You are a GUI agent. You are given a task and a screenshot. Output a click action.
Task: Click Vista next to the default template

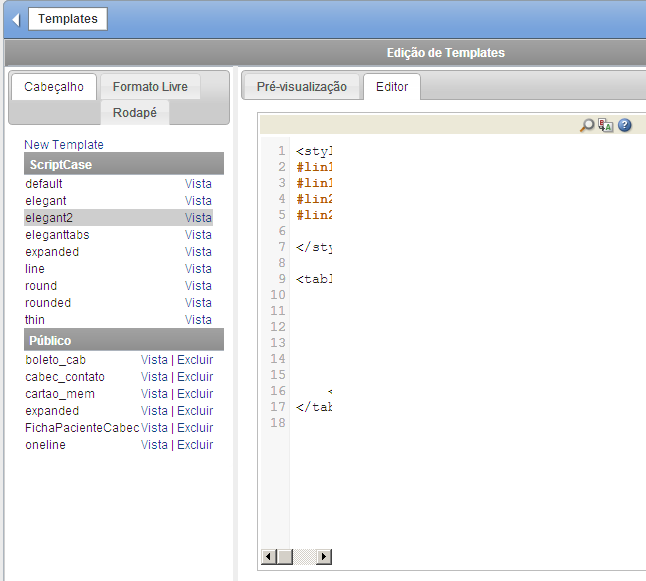coord(198,184)
